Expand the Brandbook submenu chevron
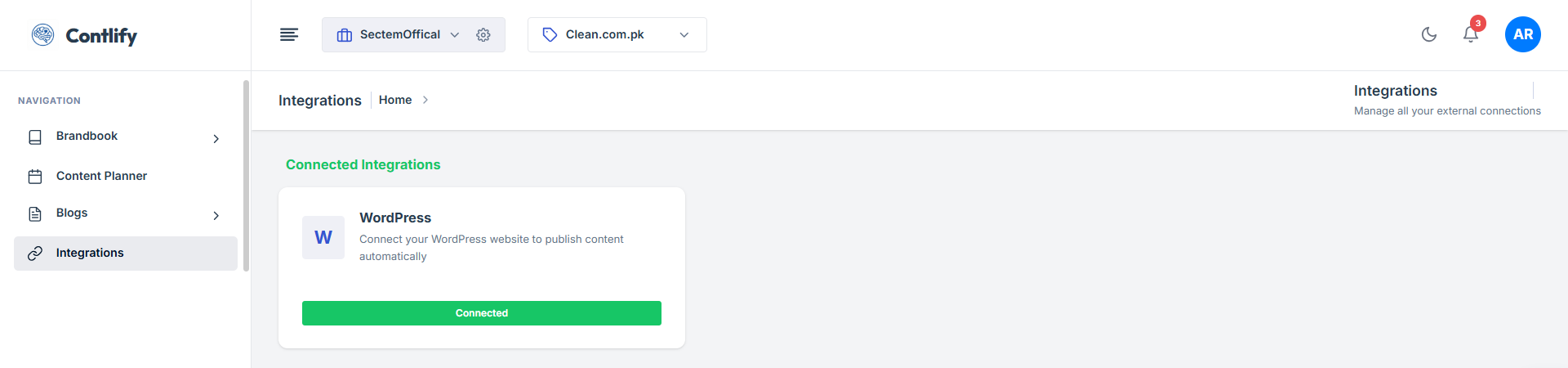 (x=216, y=139)
